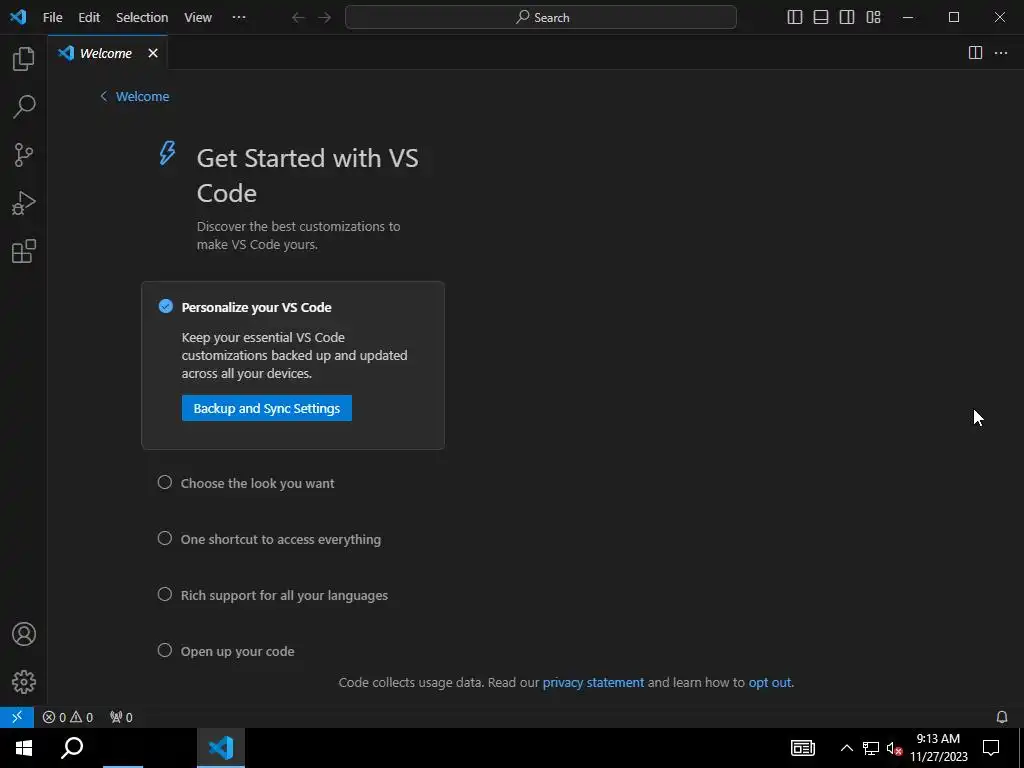
Task: Click Backup and Sync Settings button
Action: (x=266, y=408)
